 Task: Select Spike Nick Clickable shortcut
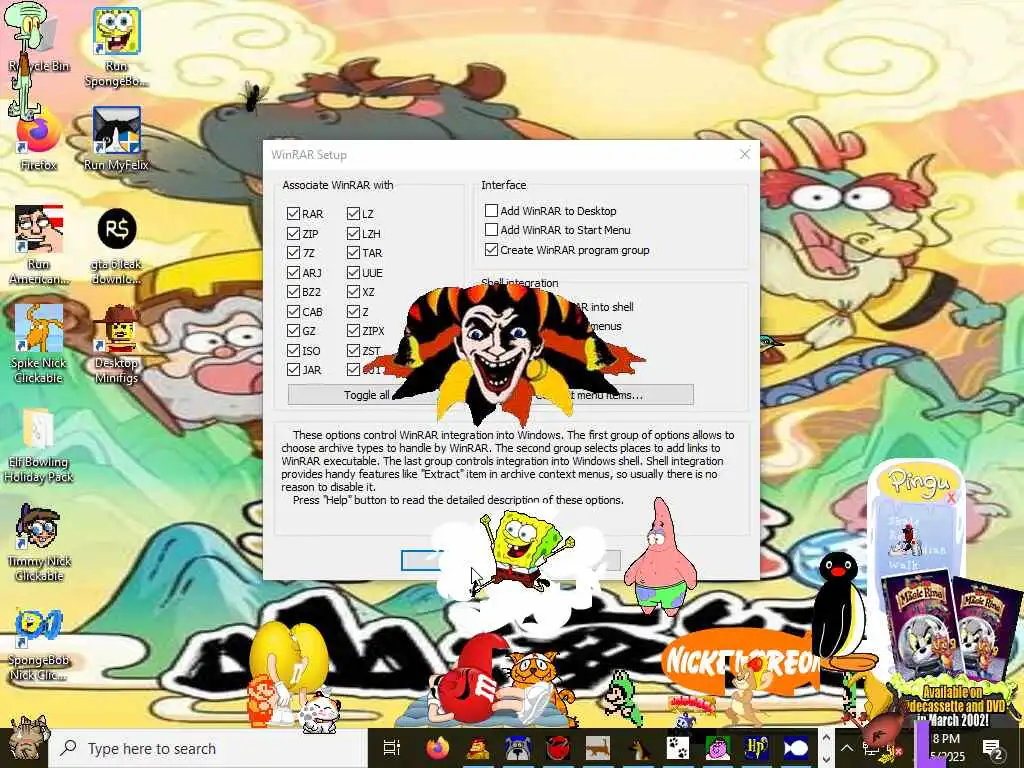38,344
